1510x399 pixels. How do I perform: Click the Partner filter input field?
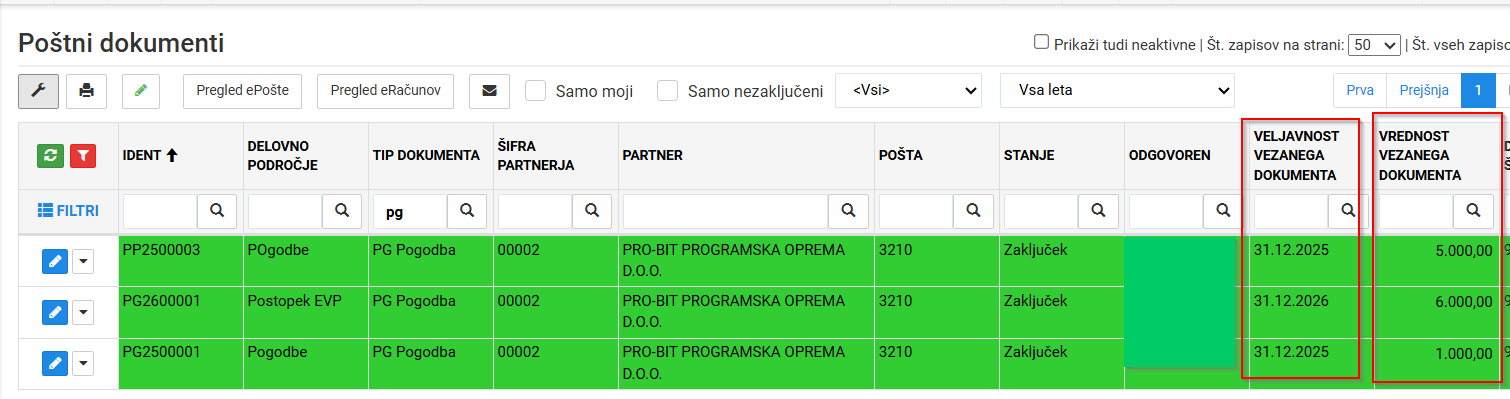point(726,210)
